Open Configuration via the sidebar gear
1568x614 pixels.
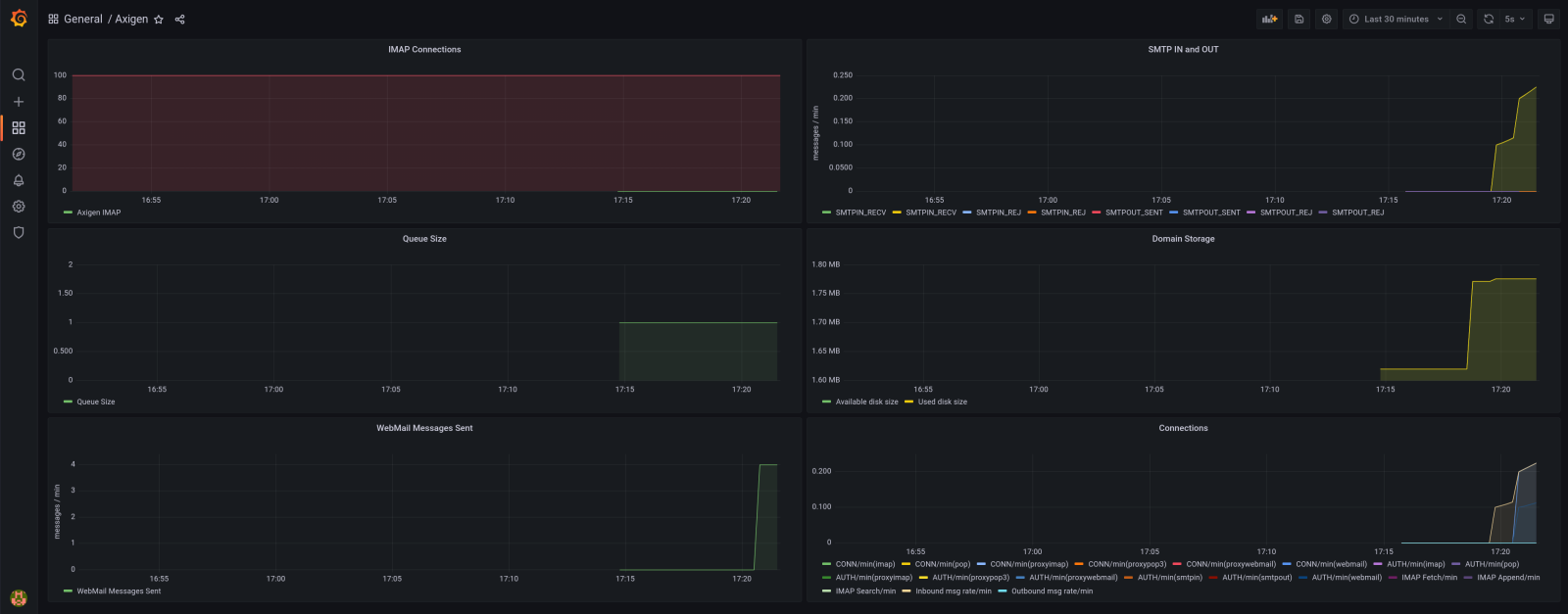(x=19, y=207)
